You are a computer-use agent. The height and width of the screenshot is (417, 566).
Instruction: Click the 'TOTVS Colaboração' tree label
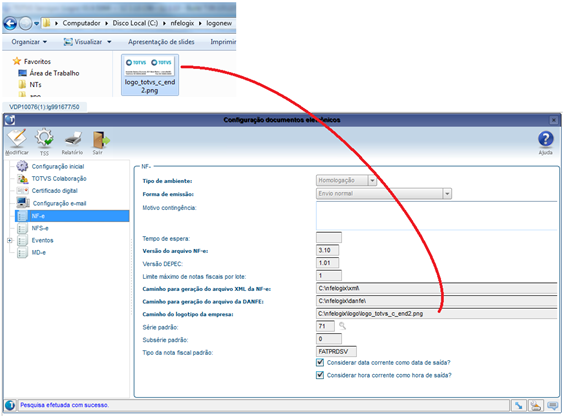pos(59,179)
